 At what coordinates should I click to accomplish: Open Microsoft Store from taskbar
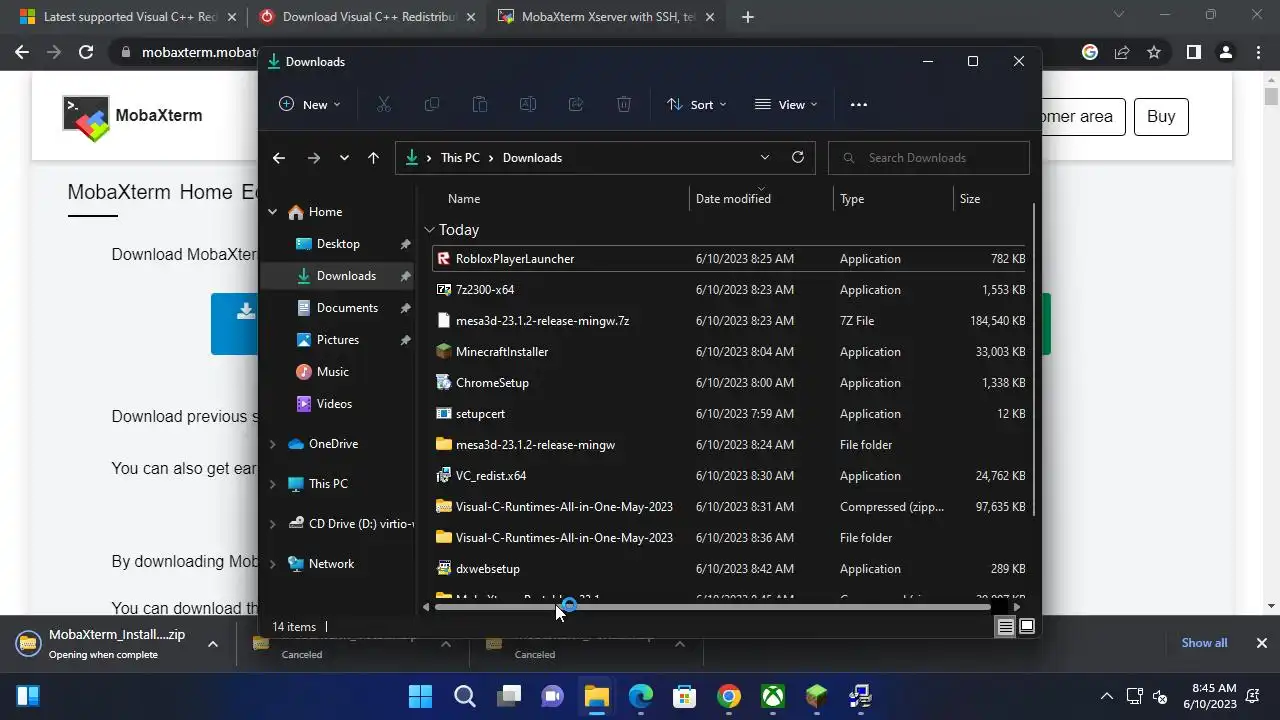685,696
